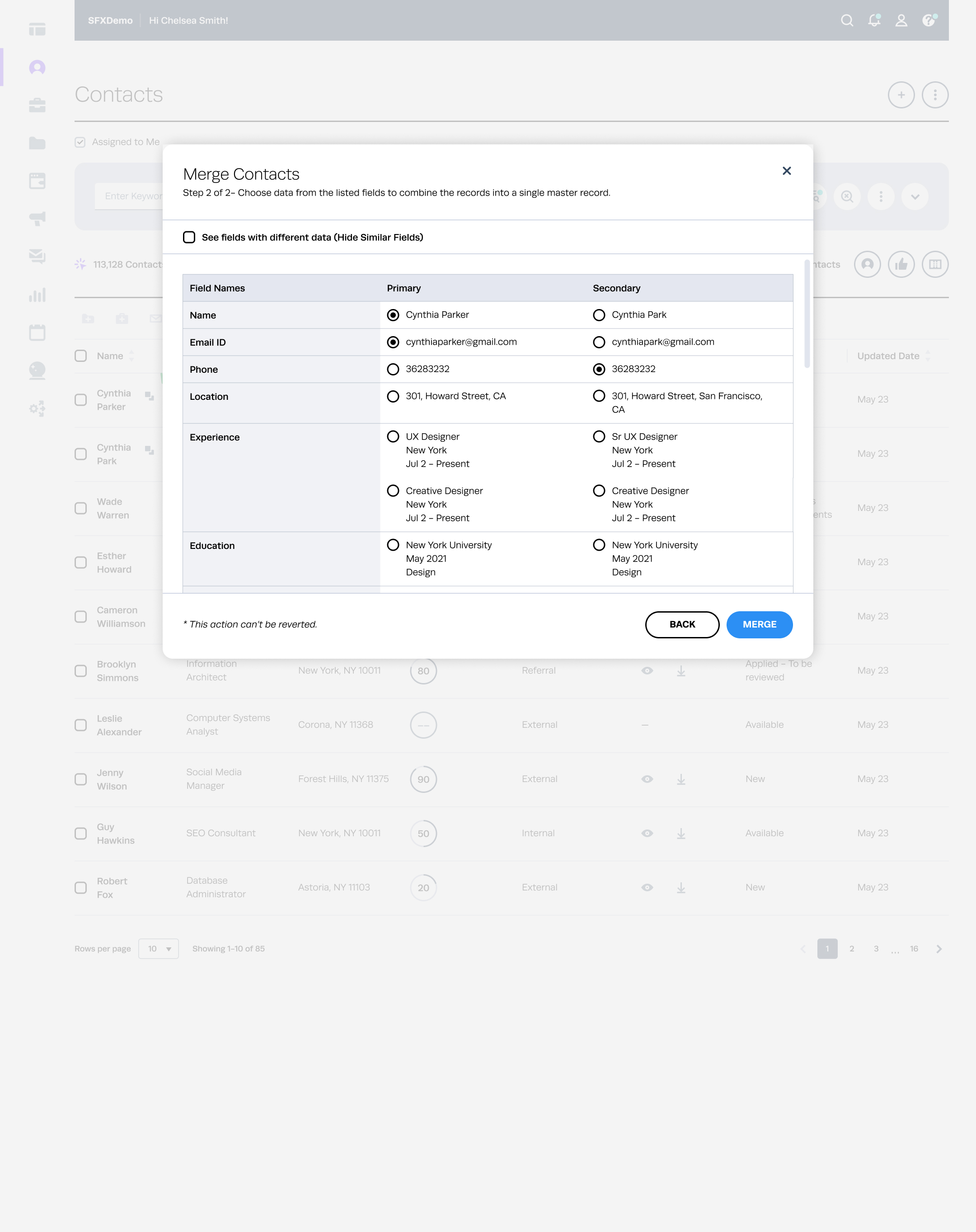Open the briefcase Jobs sidebar icon
976x1232 pixels.
(x=37, y=105)
